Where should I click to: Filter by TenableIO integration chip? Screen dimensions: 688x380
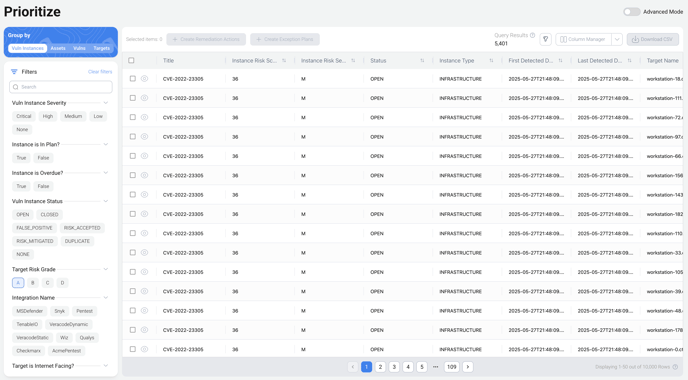(x=27, y=324)
